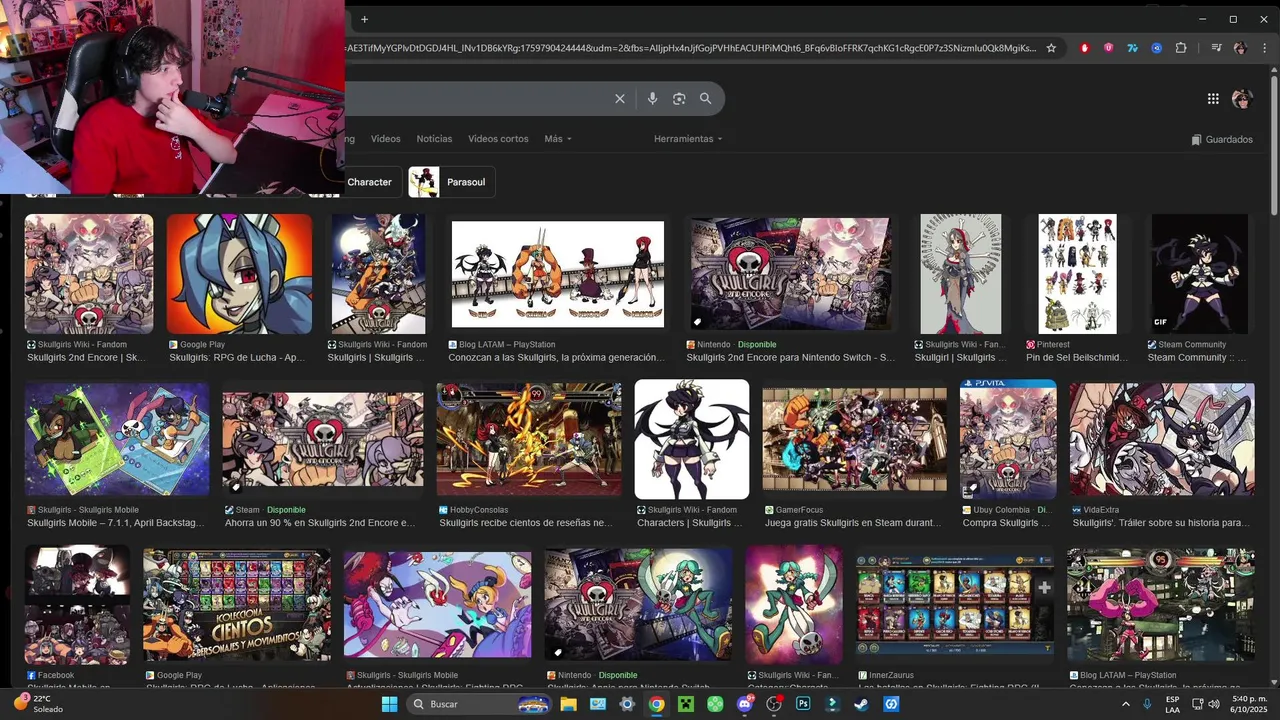
Task: Switch to the Videos cortos tab
Action: [x=498, y=139]
